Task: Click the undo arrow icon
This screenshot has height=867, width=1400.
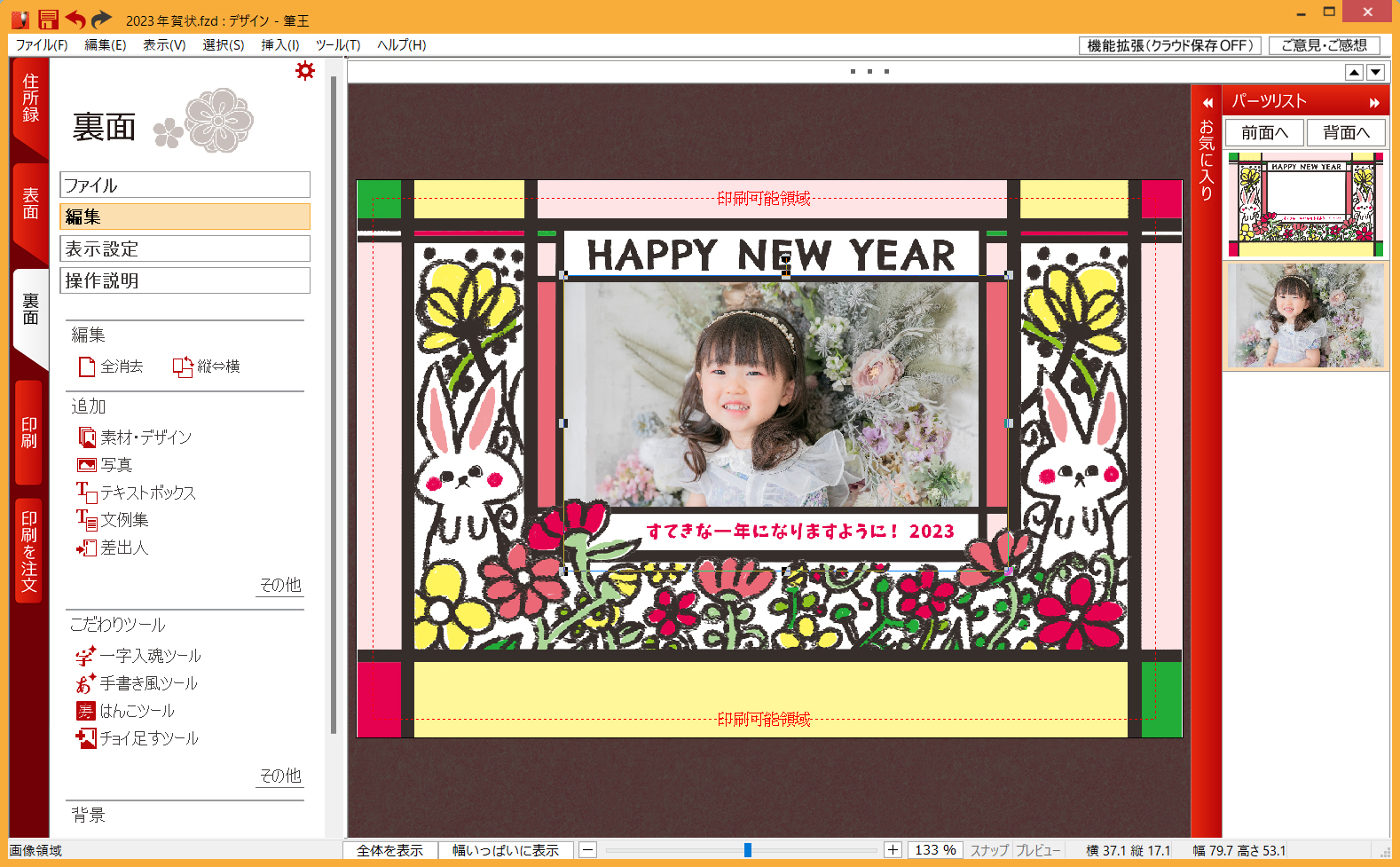Action: (x=75, y=20)
